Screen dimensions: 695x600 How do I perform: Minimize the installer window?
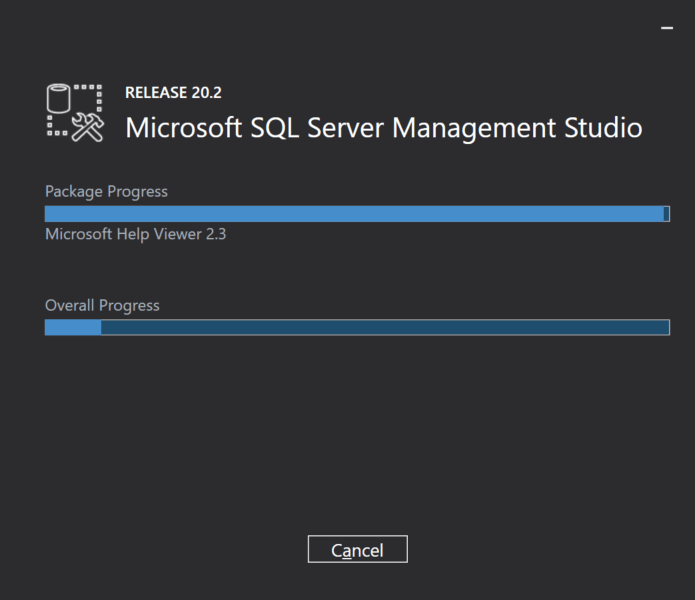[667, 28]
